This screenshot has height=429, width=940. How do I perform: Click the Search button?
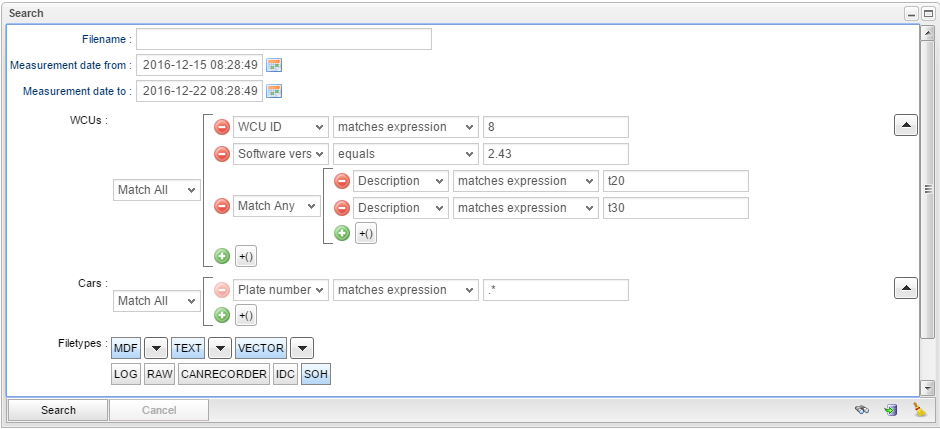point(58,410)
